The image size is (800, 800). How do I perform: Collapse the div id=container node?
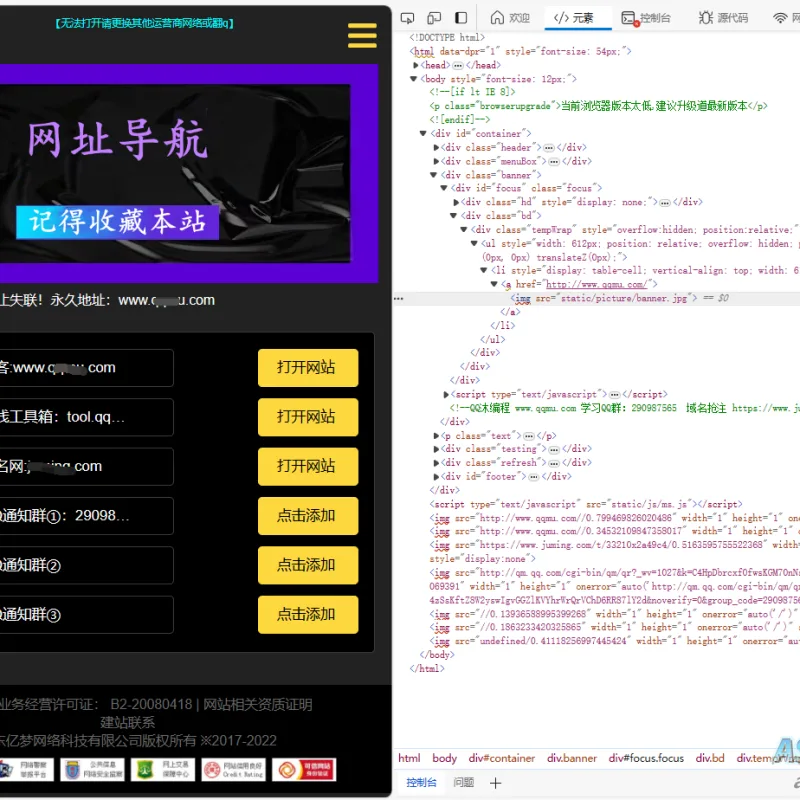tap(423, 134)
